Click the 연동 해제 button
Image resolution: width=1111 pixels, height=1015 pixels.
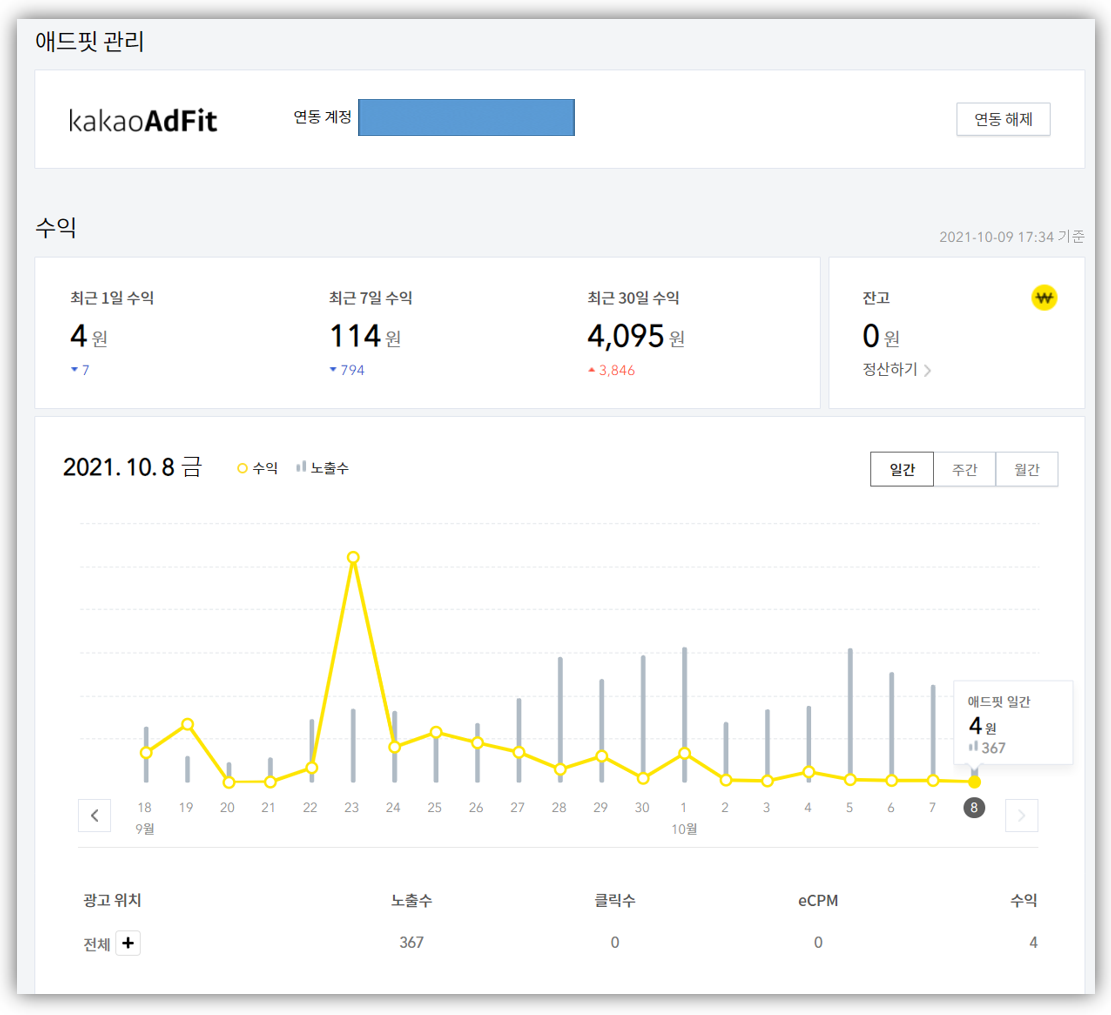click(x=1003, y=119)
